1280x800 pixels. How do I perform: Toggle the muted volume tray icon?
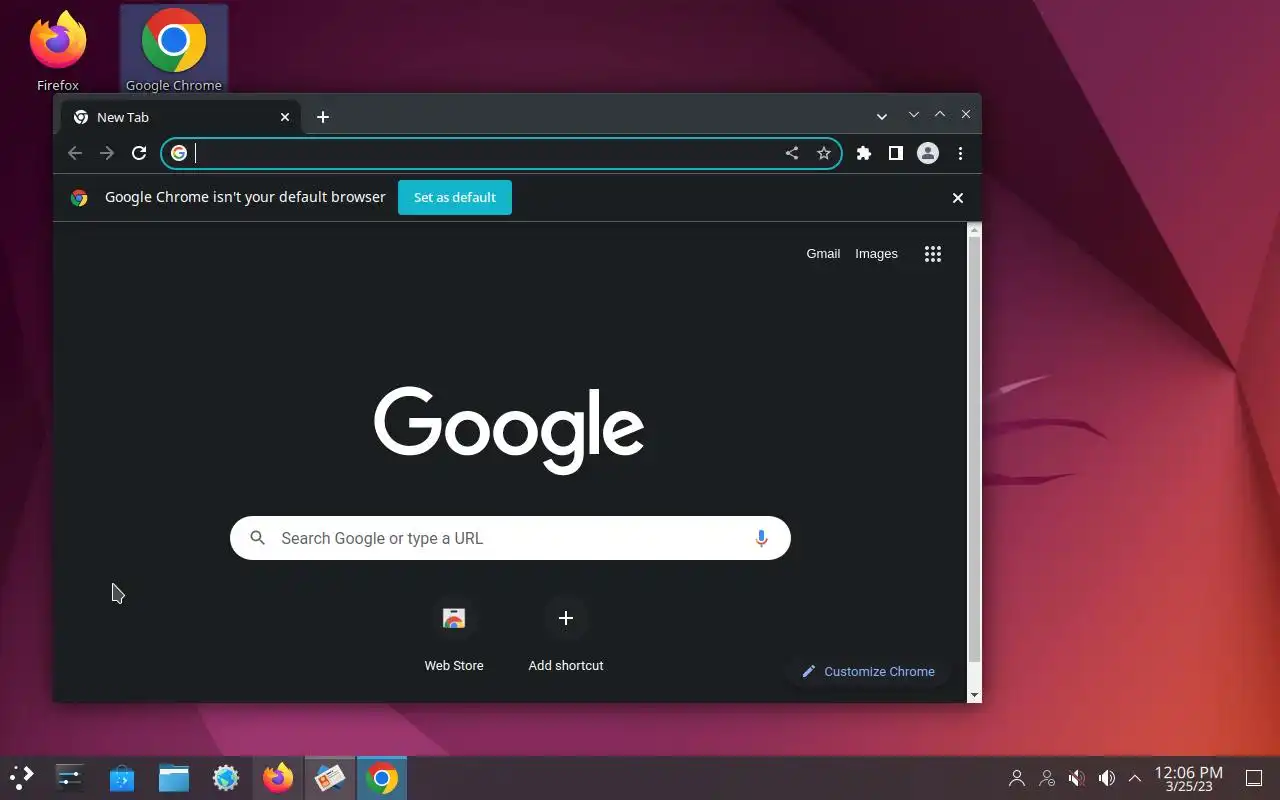click(1077, 778)
